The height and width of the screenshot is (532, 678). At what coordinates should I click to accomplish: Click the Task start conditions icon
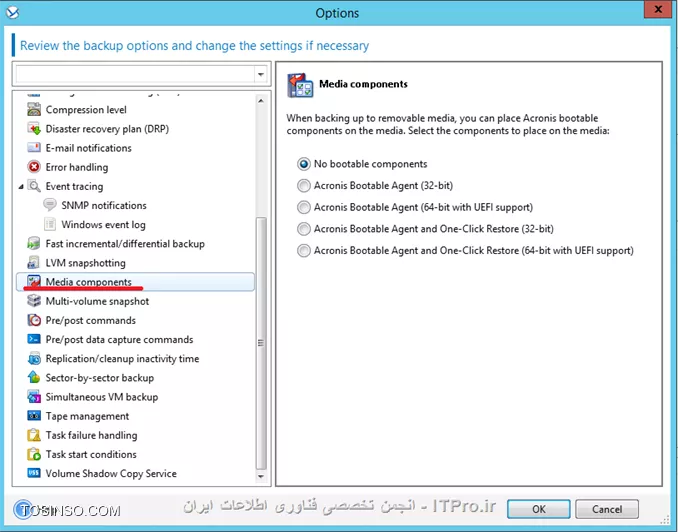coord(34,454)
